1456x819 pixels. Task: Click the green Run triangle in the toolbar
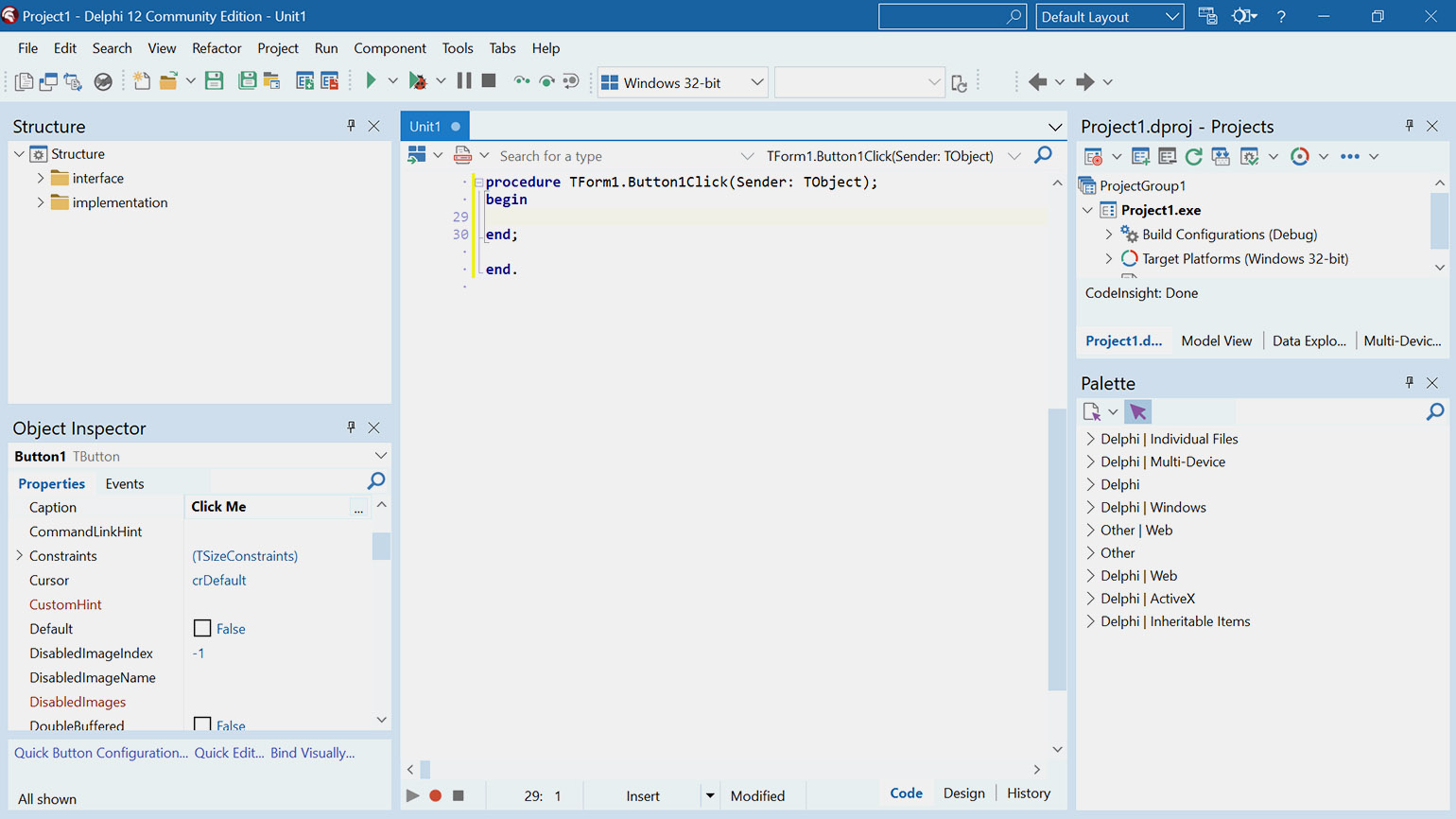click(371, 81)
